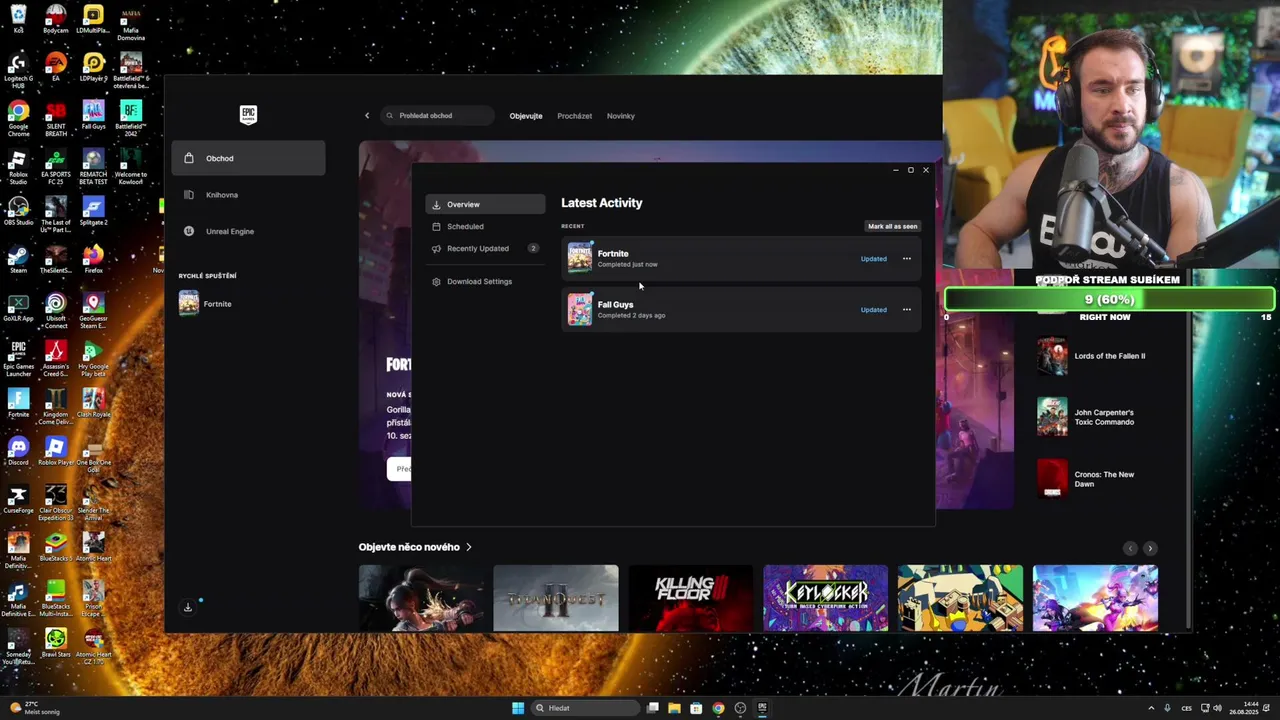
Task: Open Roblox Studio desktop icon
Action: pos(18,167)
